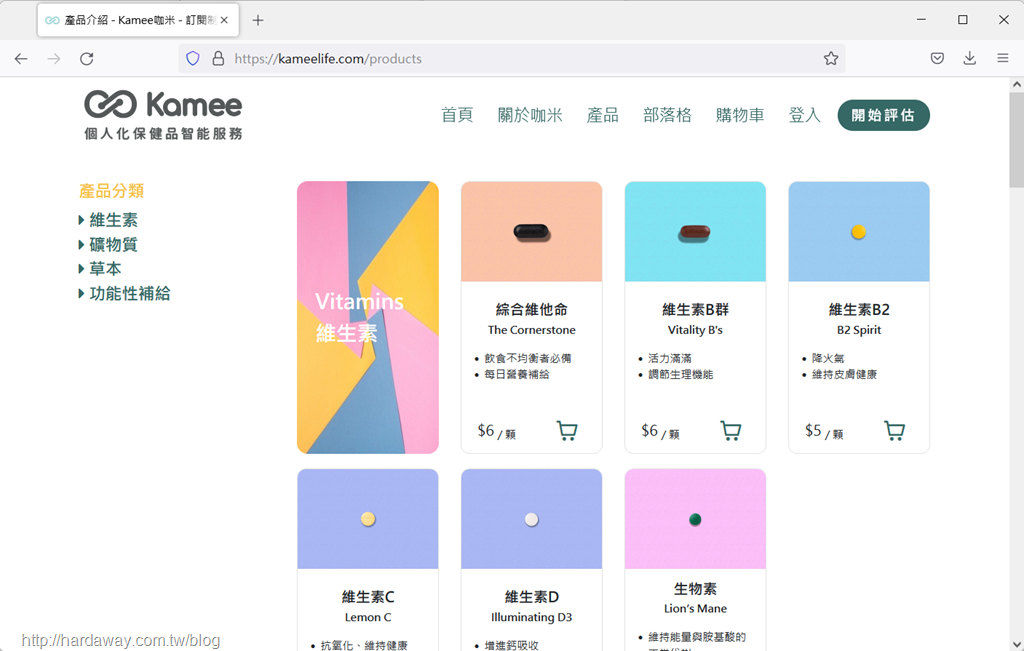
Task: Bookmark this page with the star icon
Action: point(831,59)
